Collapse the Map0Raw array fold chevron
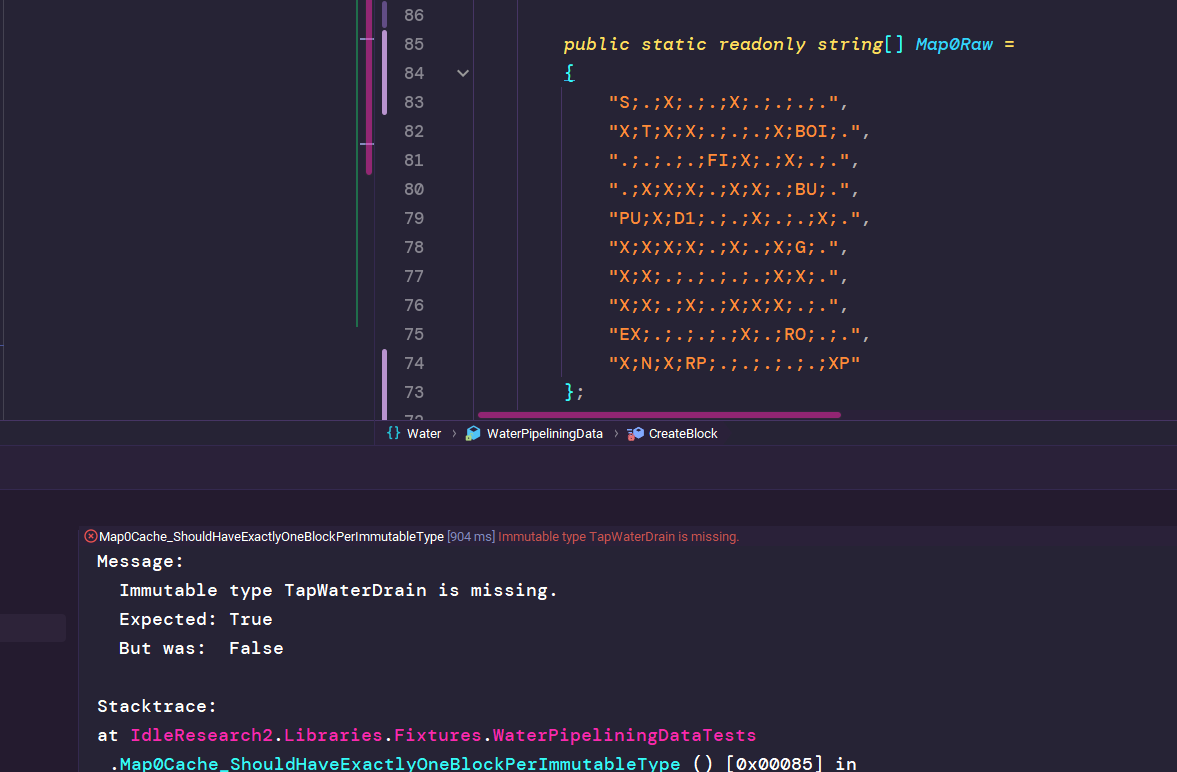The image size is (1177, 772). point(463,73)
